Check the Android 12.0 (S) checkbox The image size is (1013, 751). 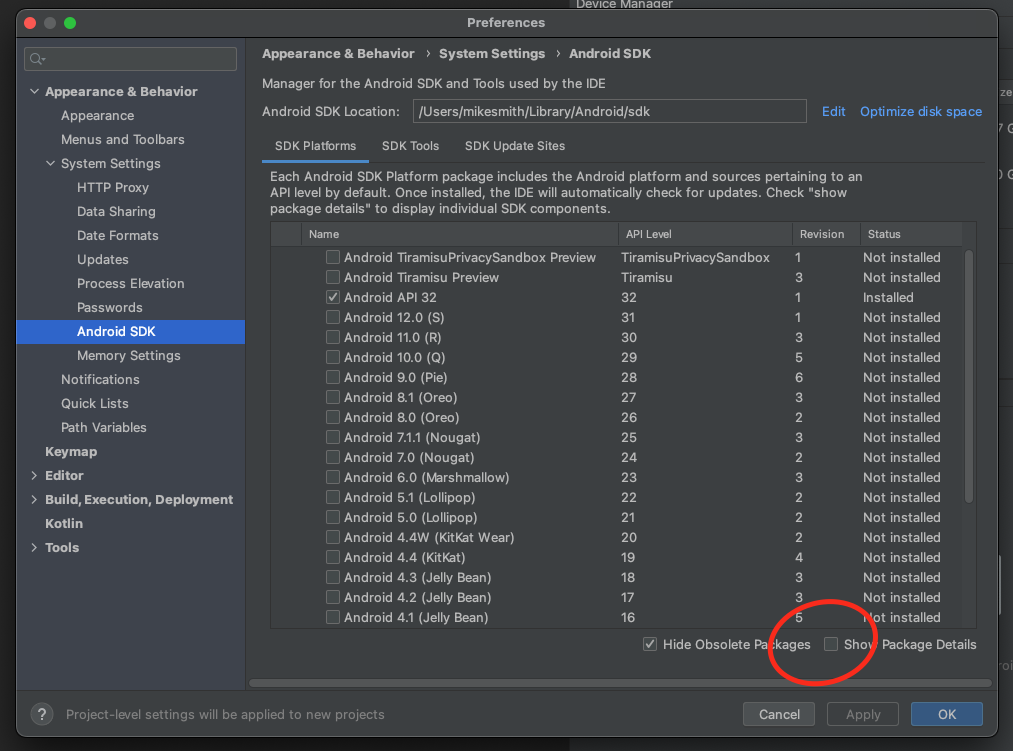pyautogui.click(x=333, y=317)
